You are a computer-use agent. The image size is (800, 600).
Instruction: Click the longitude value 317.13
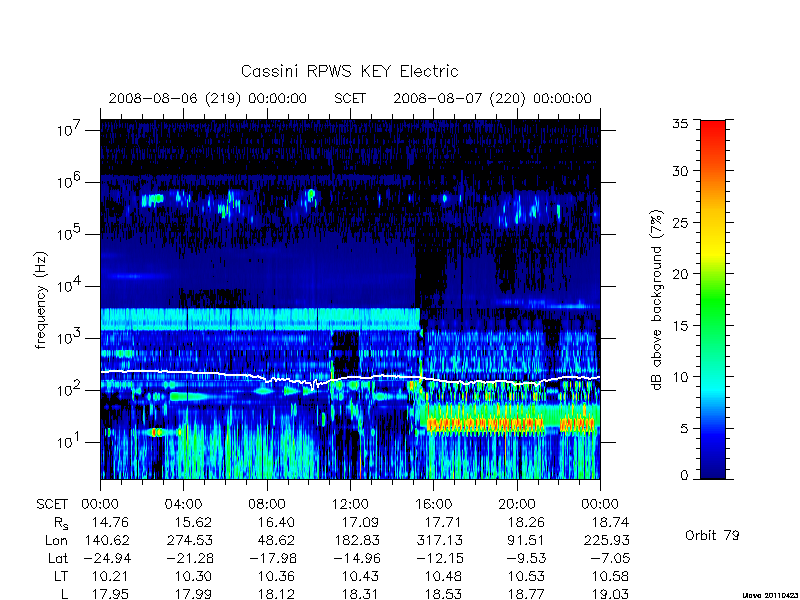[439, 540]
